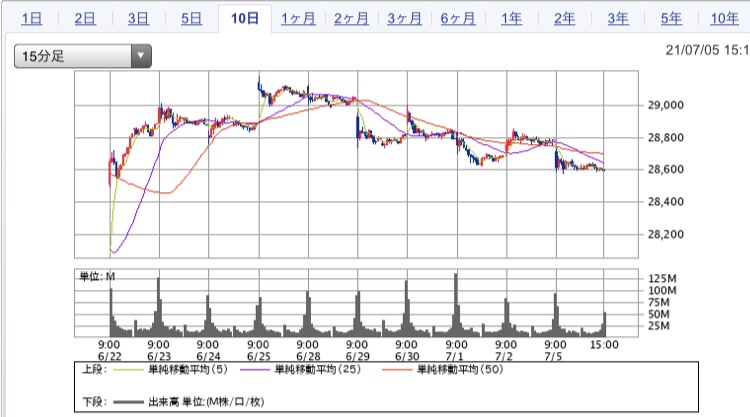Click the green moving average legend line
This screenshot has width=750, height=417.
(128, 370)
